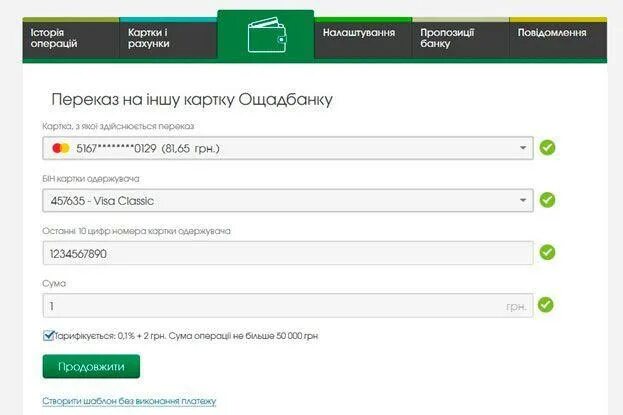
Task: Click green checkmark beside 1234567890 field
Action: click(x=547, y=252)
